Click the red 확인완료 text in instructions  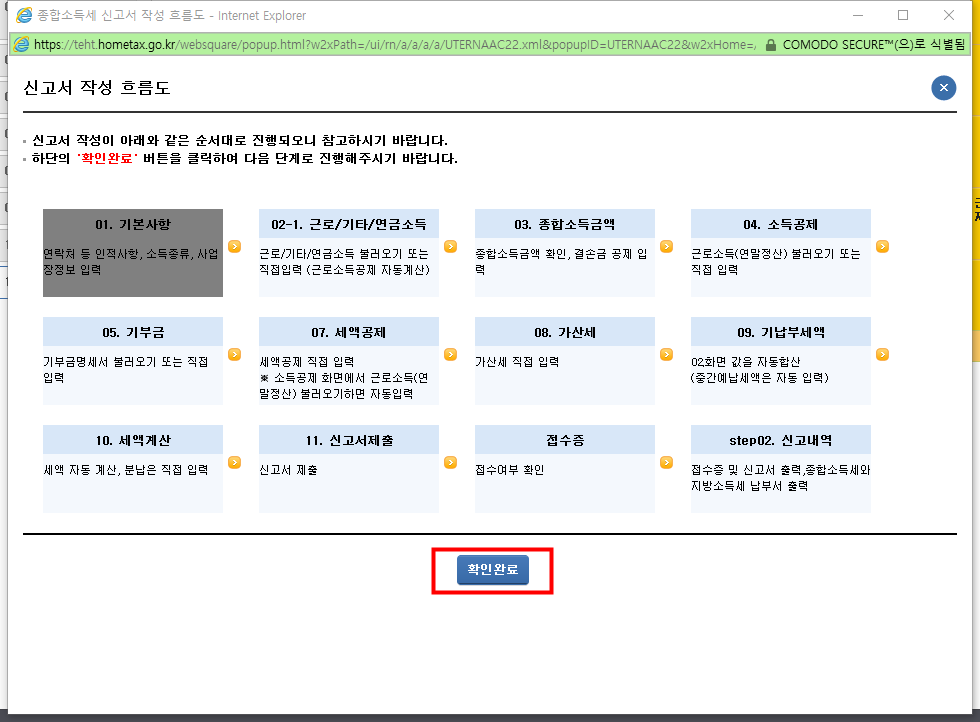pos(107,158)
